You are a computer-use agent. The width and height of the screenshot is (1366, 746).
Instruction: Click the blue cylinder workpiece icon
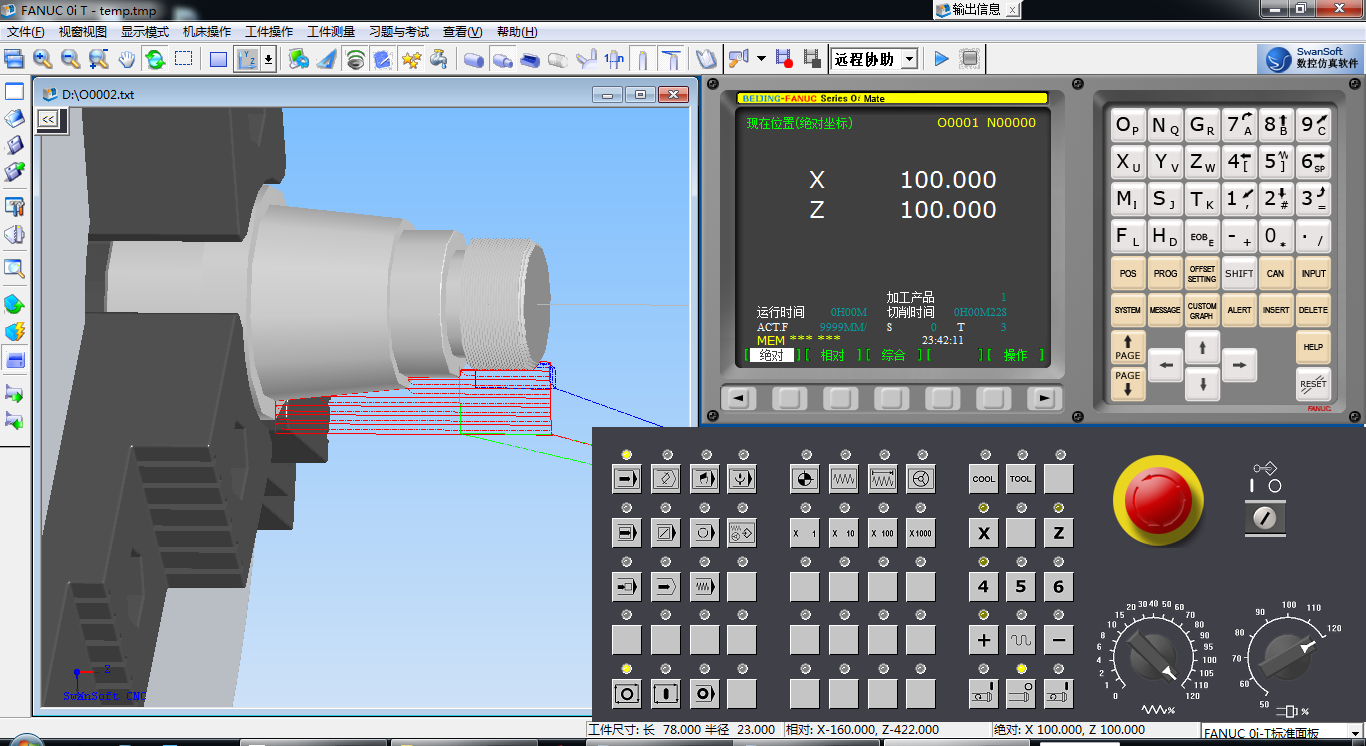pyautogui.click(x=474, y=59)
